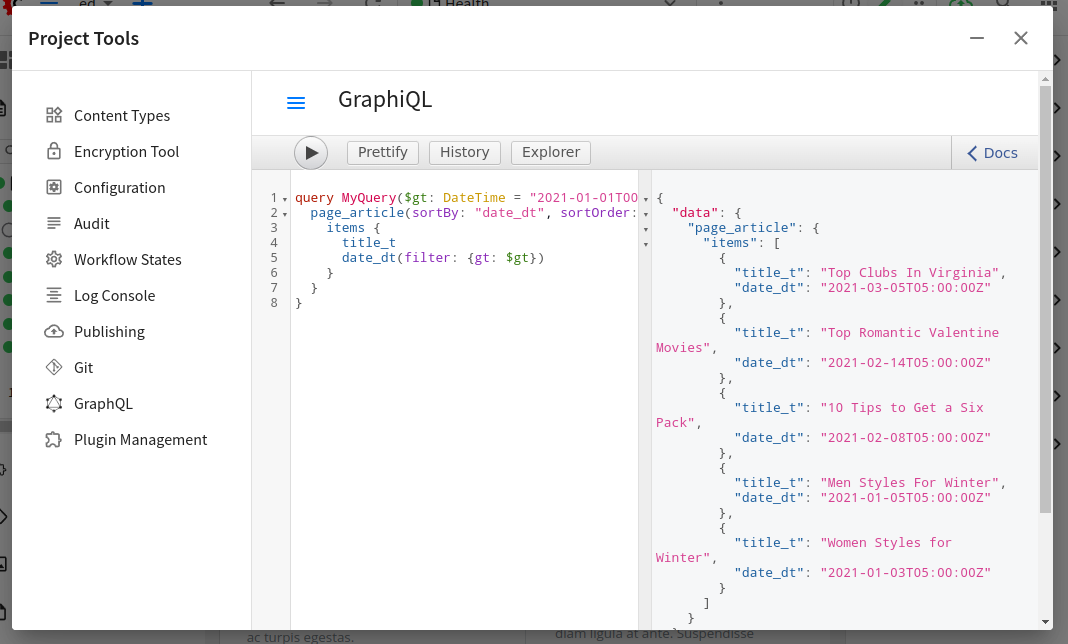The width and height of the screenshot is (1068, 644).
Task: Click the Encryption Tool lock icon
Action: pos(54,151)
